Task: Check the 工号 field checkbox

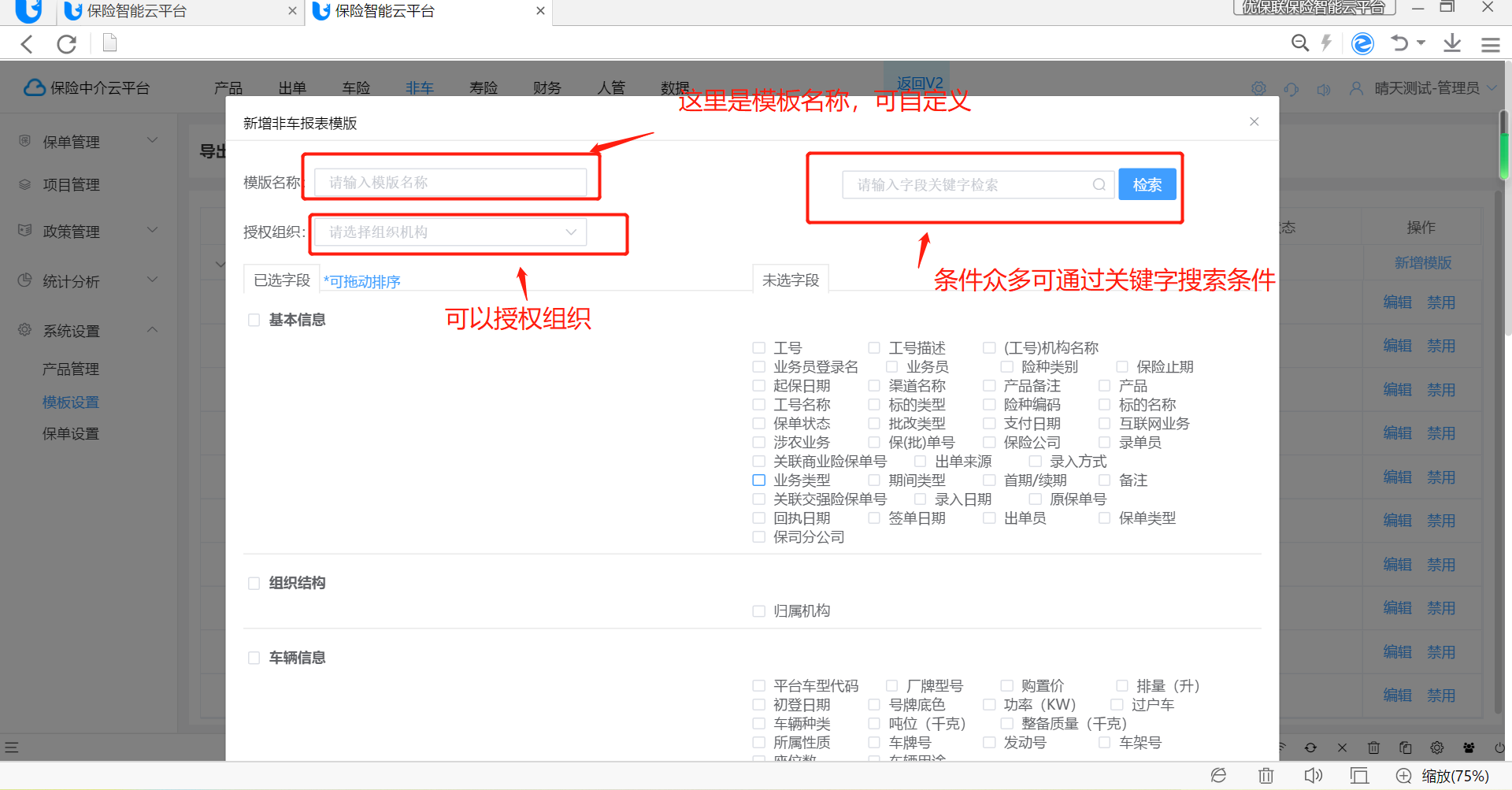Action: coord(758,347)
